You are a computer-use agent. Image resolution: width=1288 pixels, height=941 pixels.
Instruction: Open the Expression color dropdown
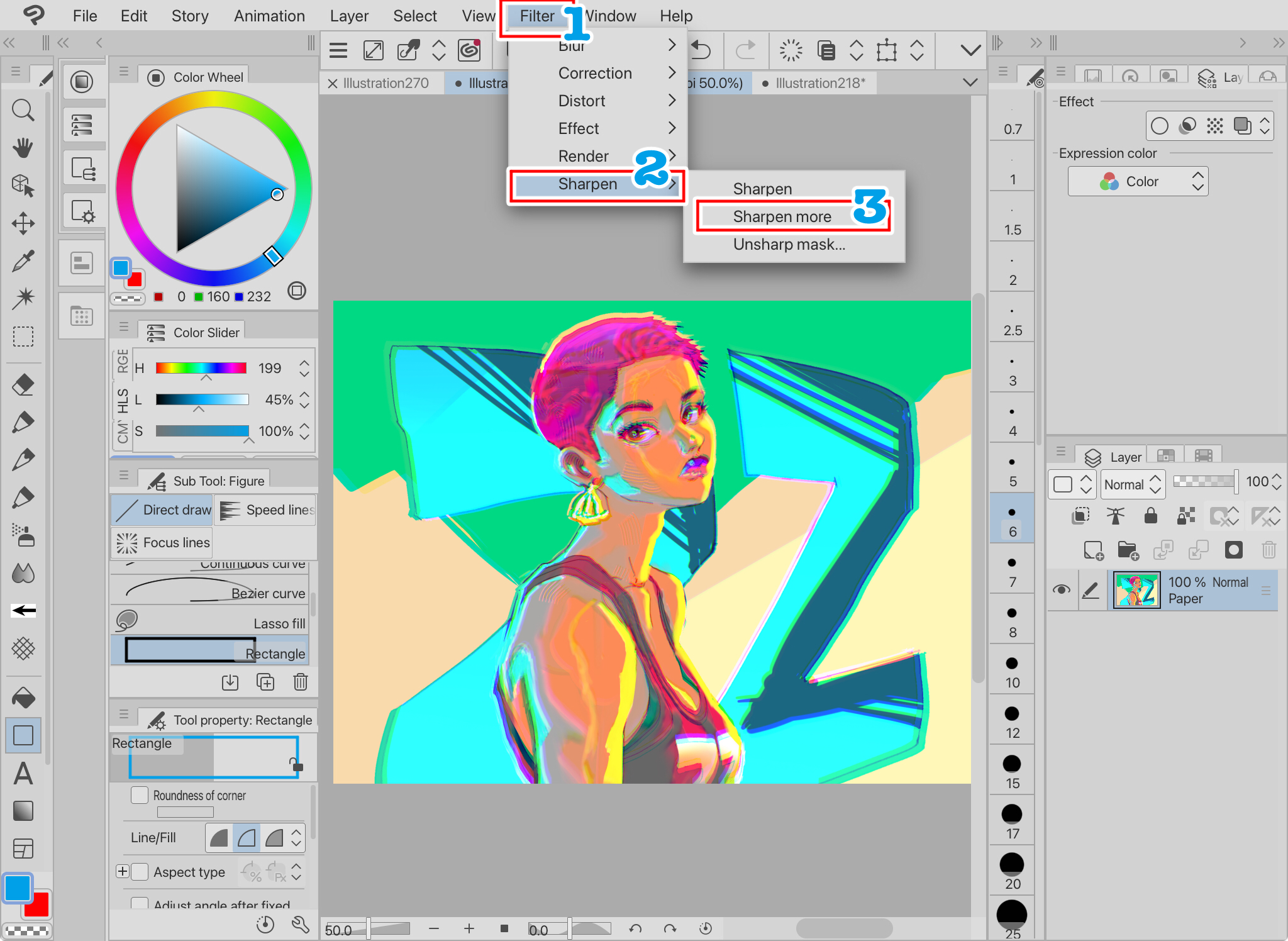[x=1138, y=182]
